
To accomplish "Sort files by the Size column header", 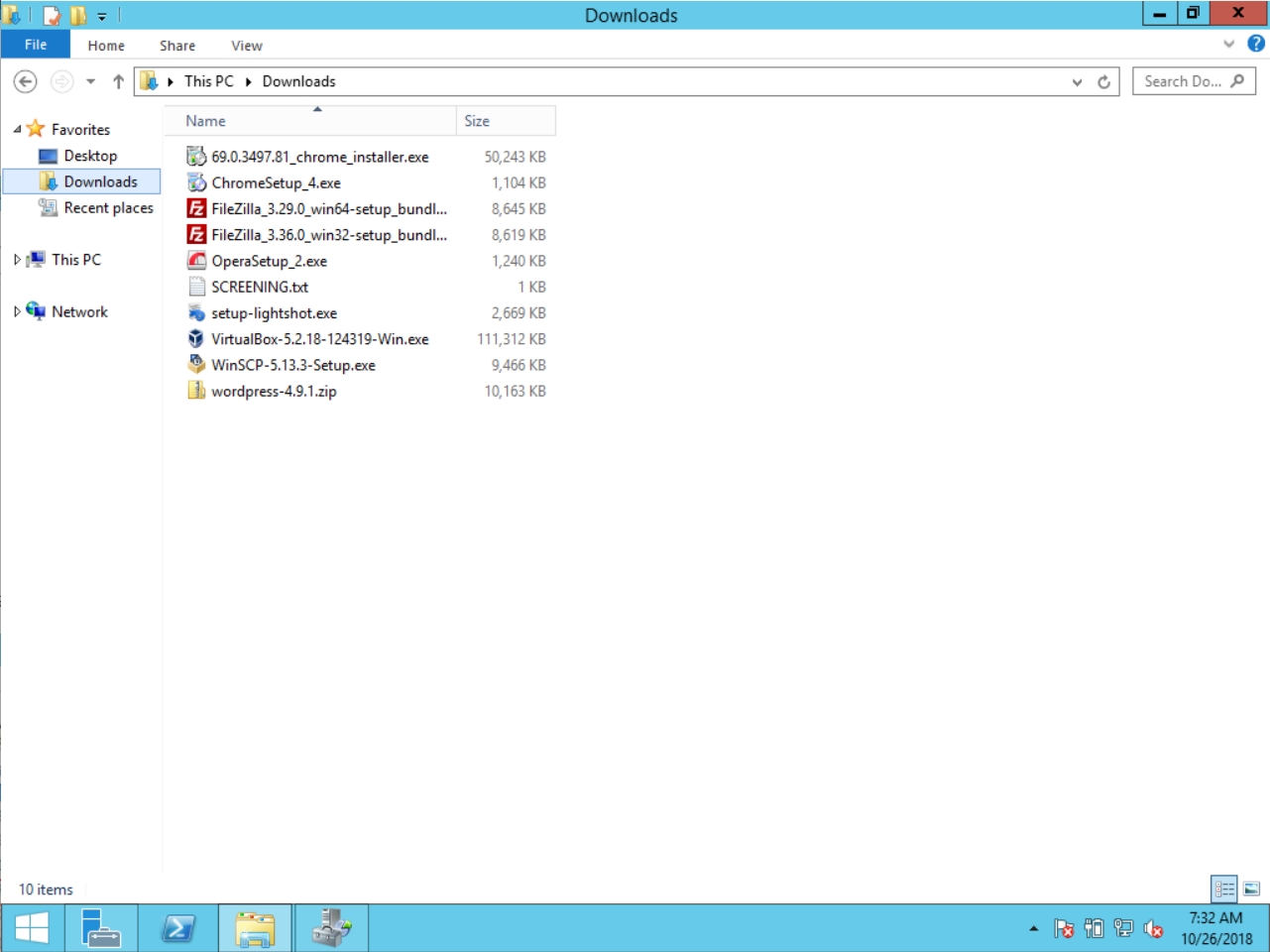I will pyautogui.click(x=506, y=121).
